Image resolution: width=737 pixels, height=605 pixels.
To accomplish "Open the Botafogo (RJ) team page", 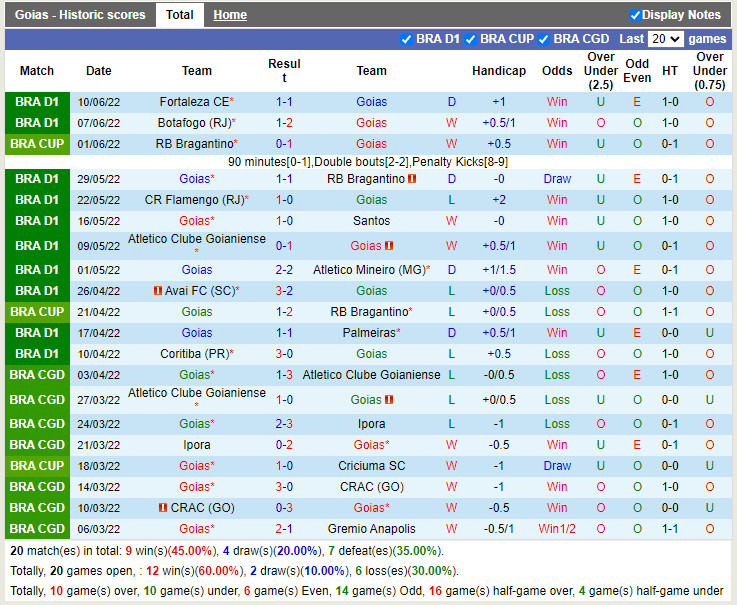I will (194, 123).
